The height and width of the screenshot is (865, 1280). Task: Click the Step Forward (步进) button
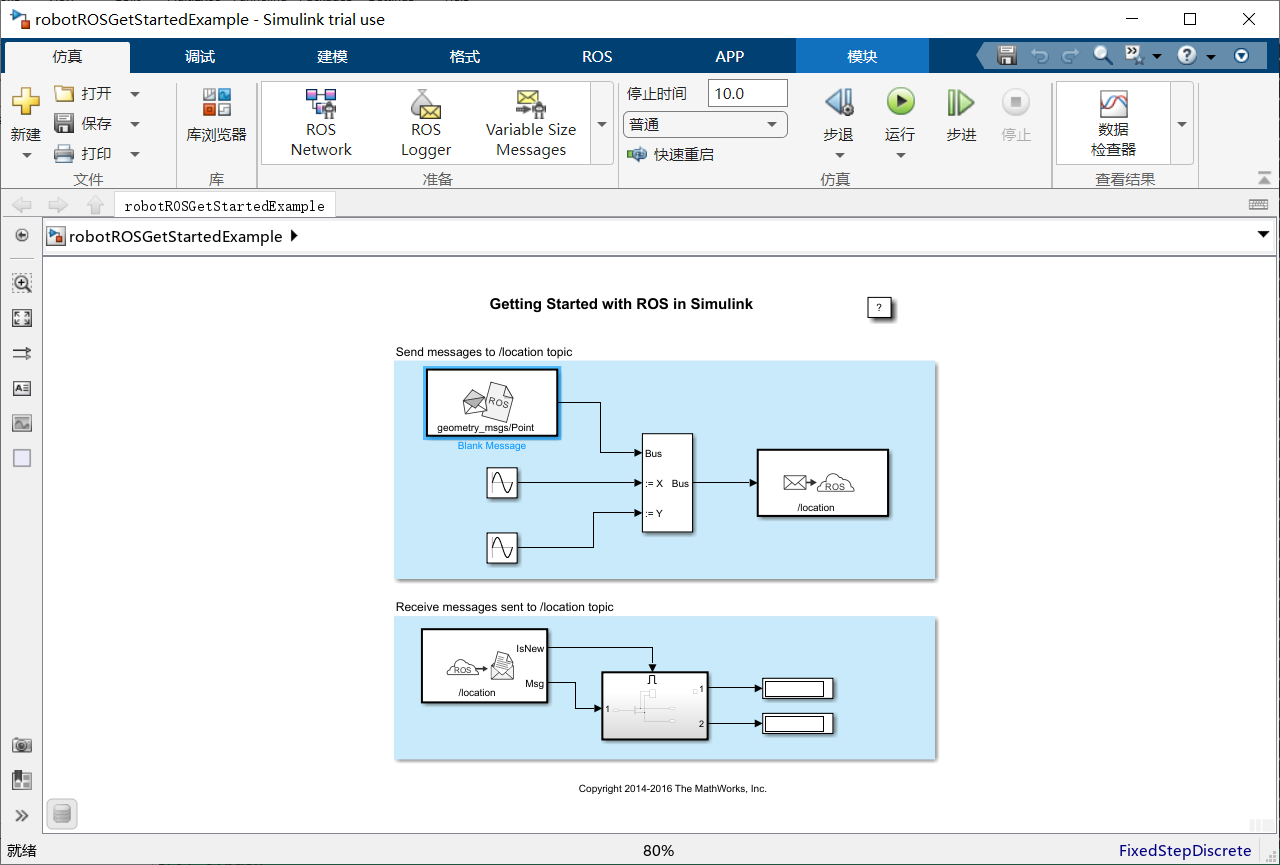(x=961, y=115)
